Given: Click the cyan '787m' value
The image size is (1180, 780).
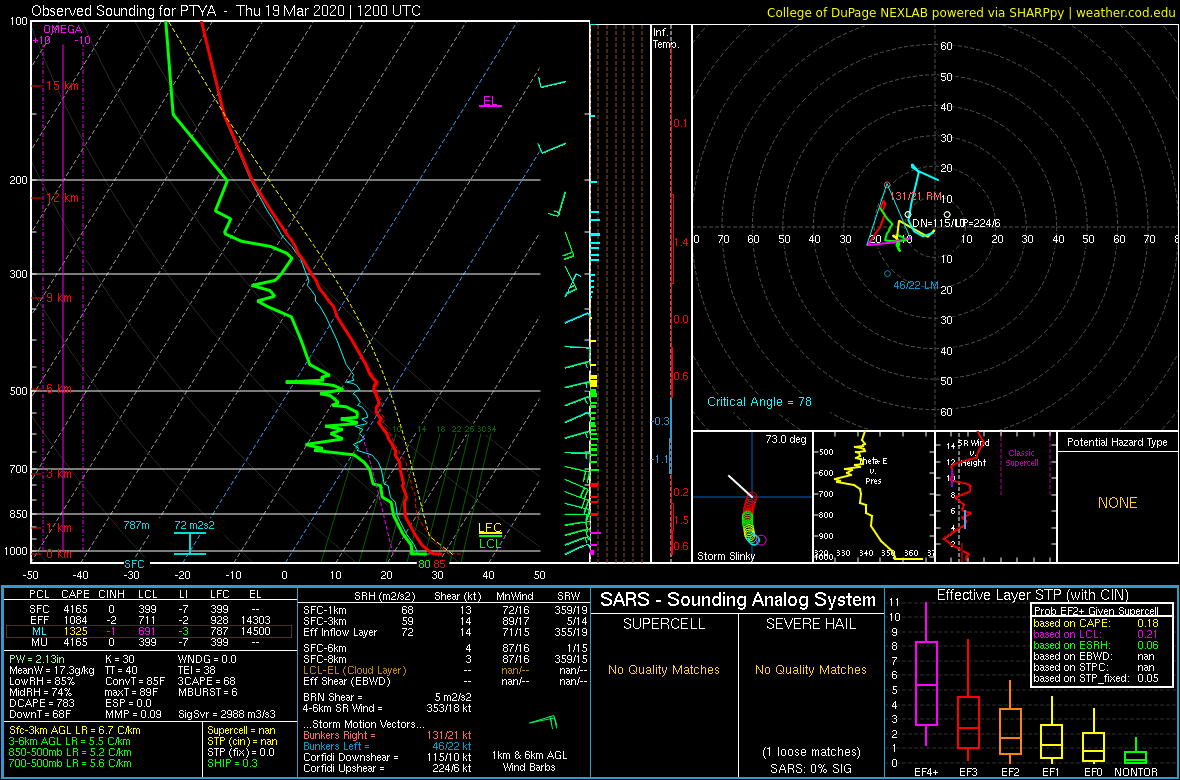Looking at the screenshot, I should [x=137, y=524].
